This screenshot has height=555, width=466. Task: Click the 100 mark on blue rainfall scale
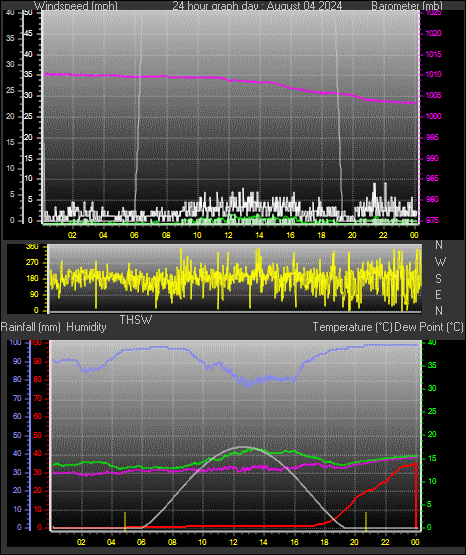pyautogui.click(x=15, y=343)
